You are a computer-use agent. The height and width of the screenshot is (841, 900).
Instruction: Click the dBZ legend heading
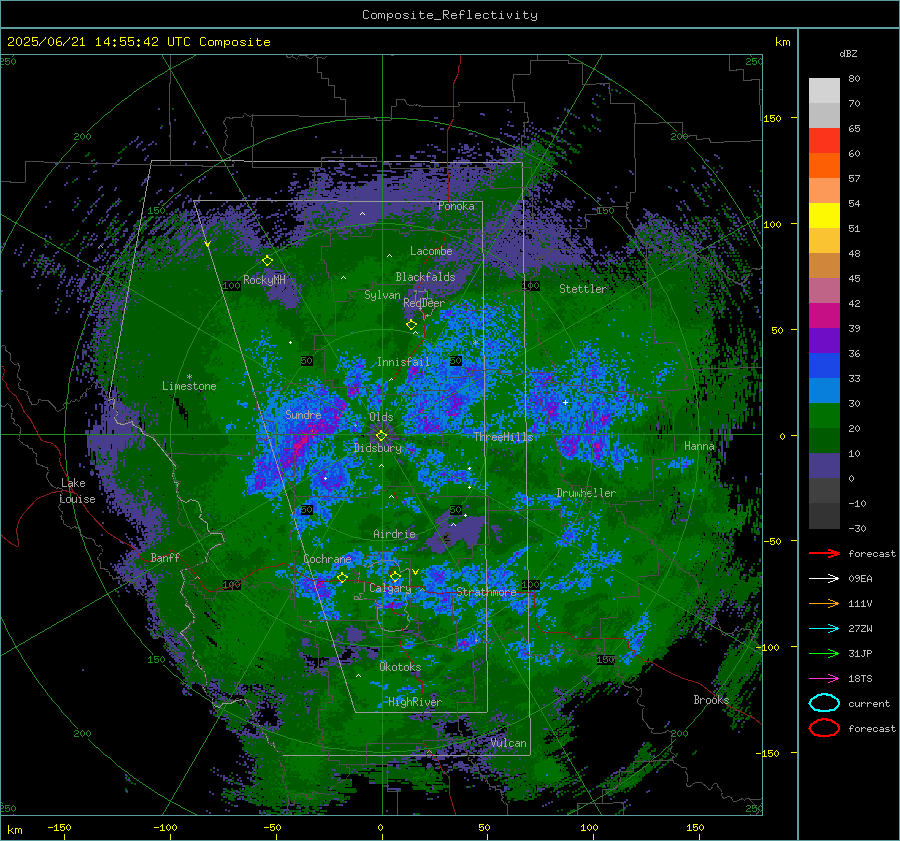pos(848,53)
